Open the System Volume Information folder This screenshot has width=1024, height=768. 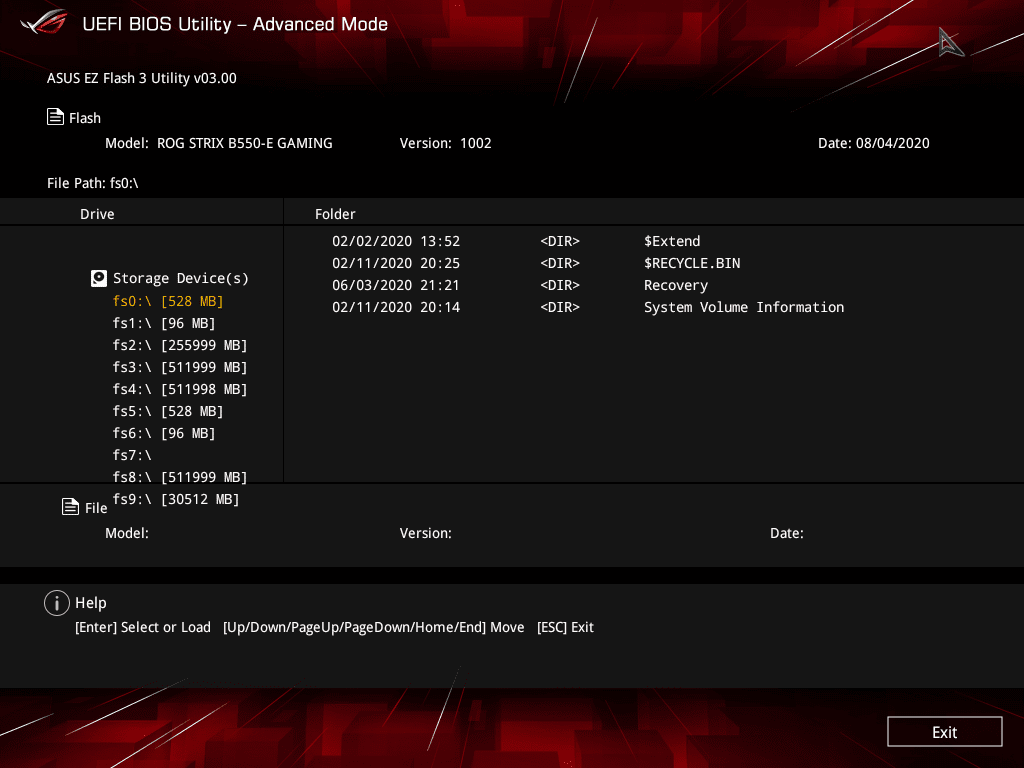point(744,307)
